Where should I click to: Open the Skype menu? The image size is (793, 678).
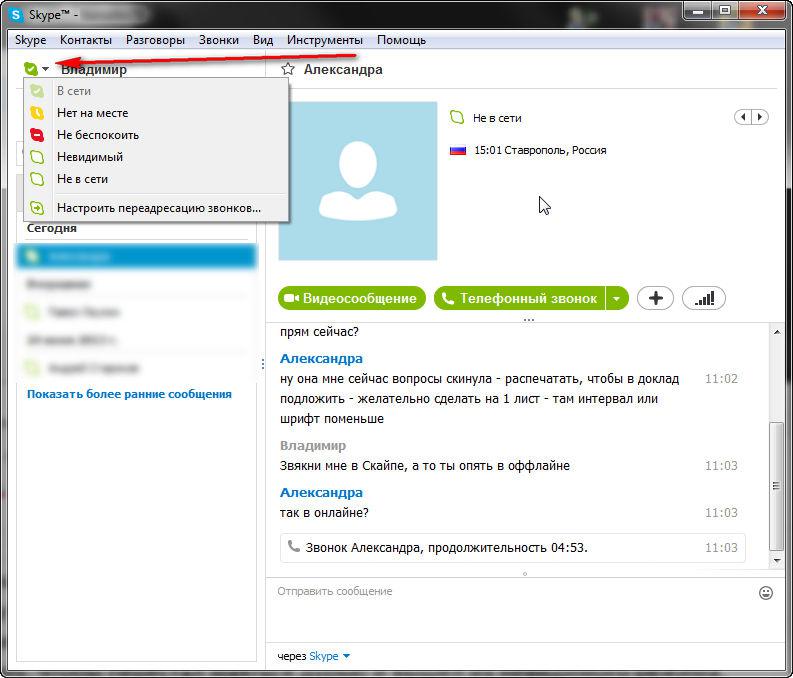click(30, 40)
